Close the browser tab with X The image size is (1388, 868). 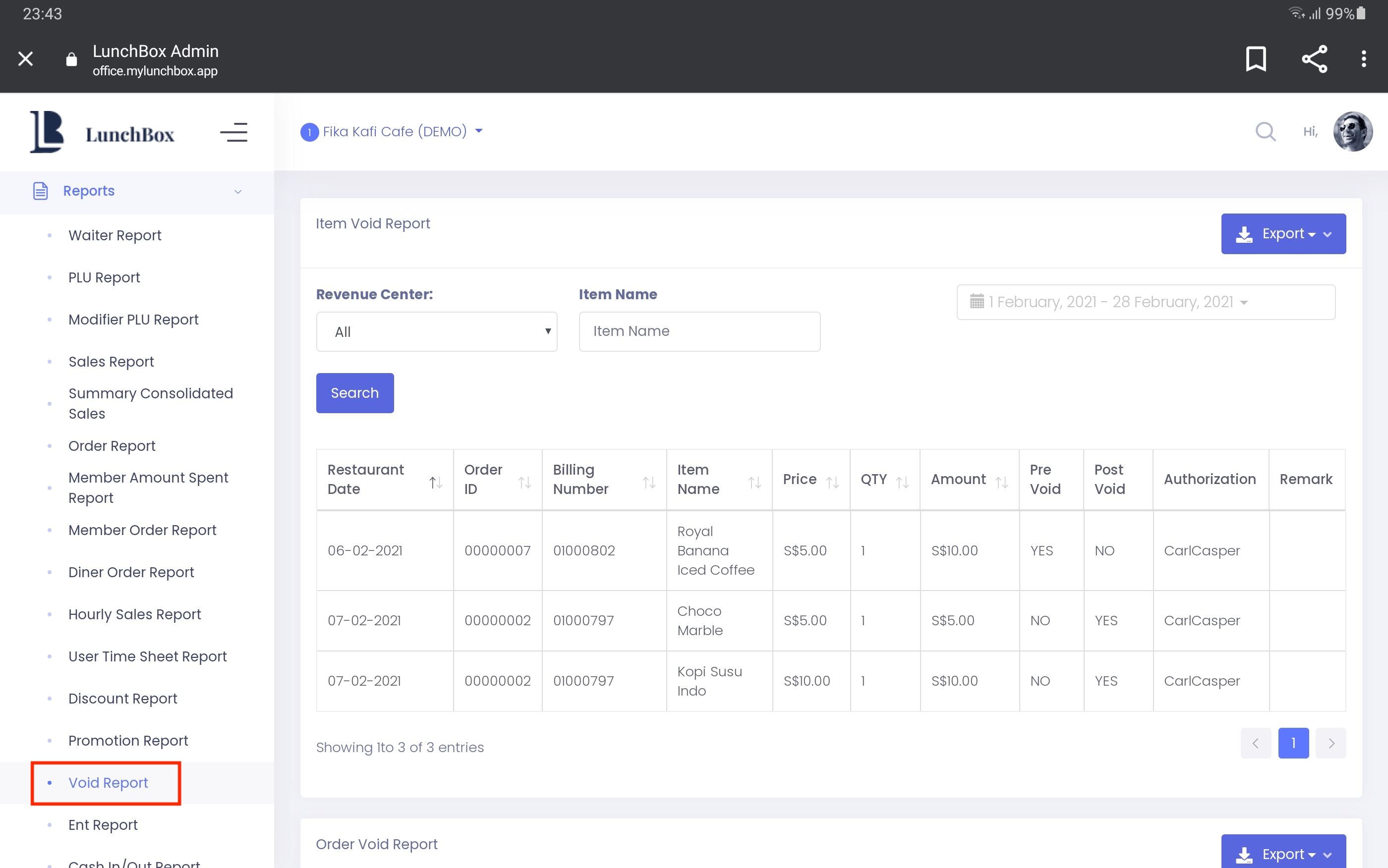click(25, 58)
